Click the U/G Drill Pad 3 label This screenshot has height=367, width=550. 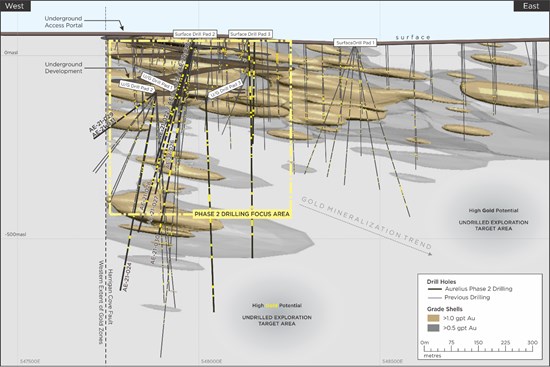[x=225, y=88]
